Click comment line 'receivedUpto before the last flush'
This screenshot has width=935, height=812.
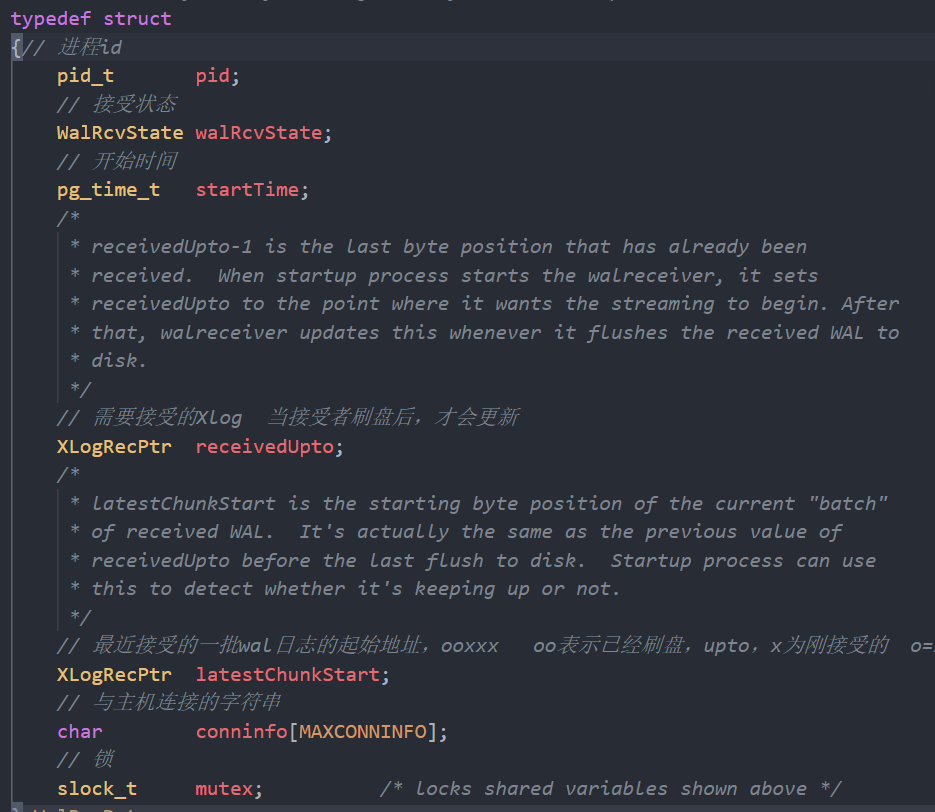473,560
